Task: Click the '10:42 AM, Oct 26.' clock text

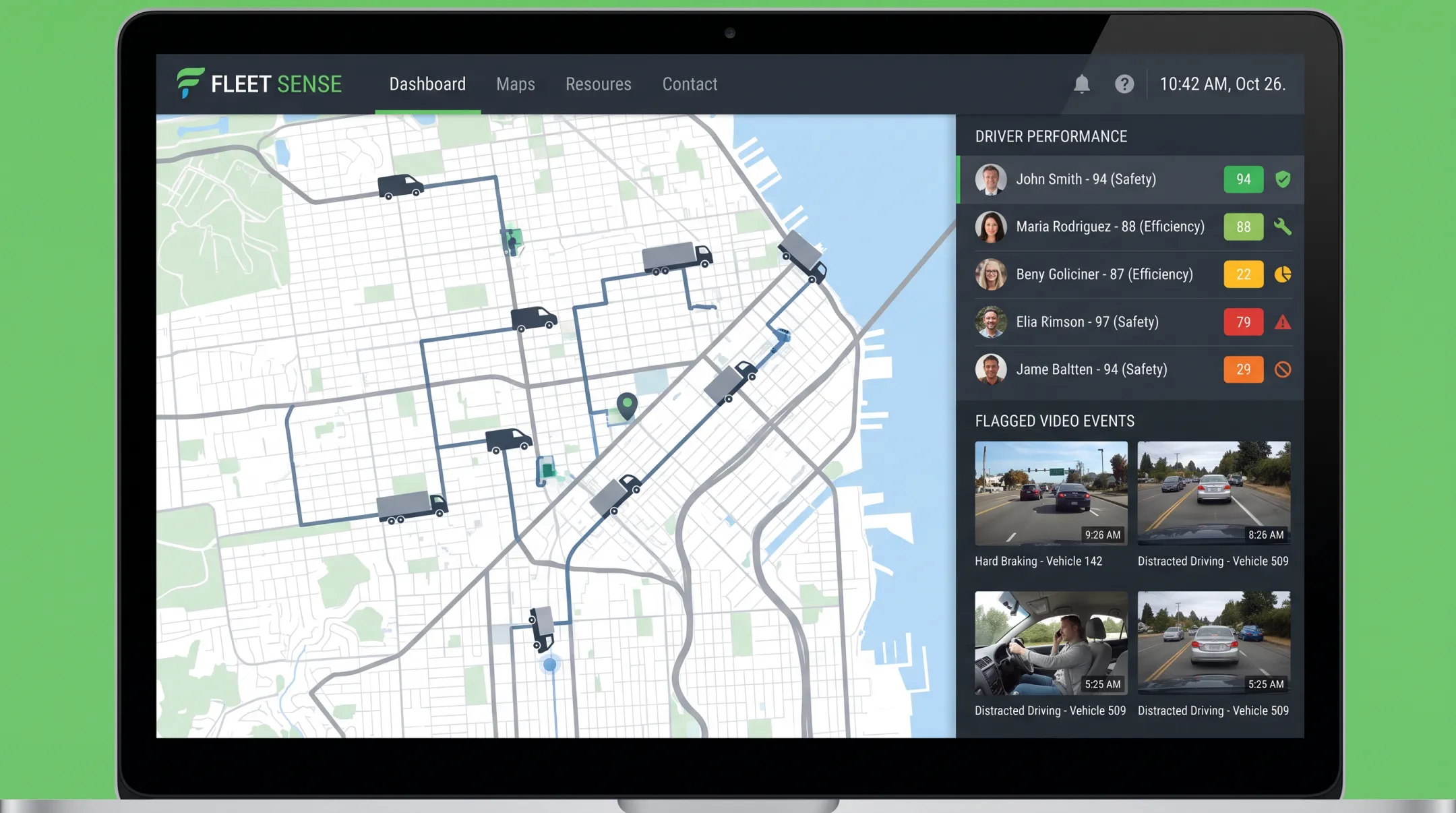Action: tap(1223, 84)
